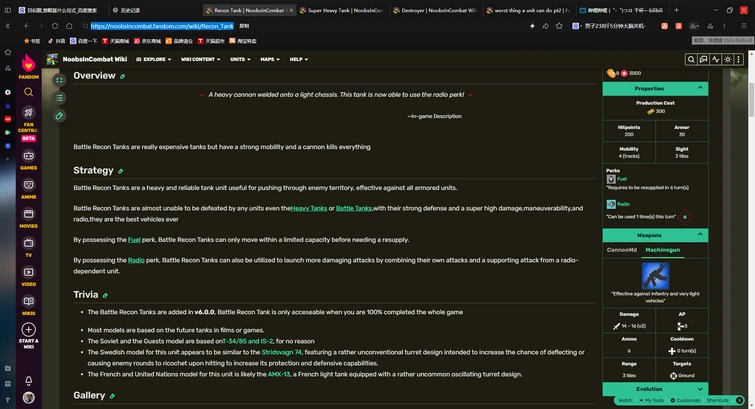Click Machinegun weapon image
The image size is (755, 409).
tap(655, 275)
